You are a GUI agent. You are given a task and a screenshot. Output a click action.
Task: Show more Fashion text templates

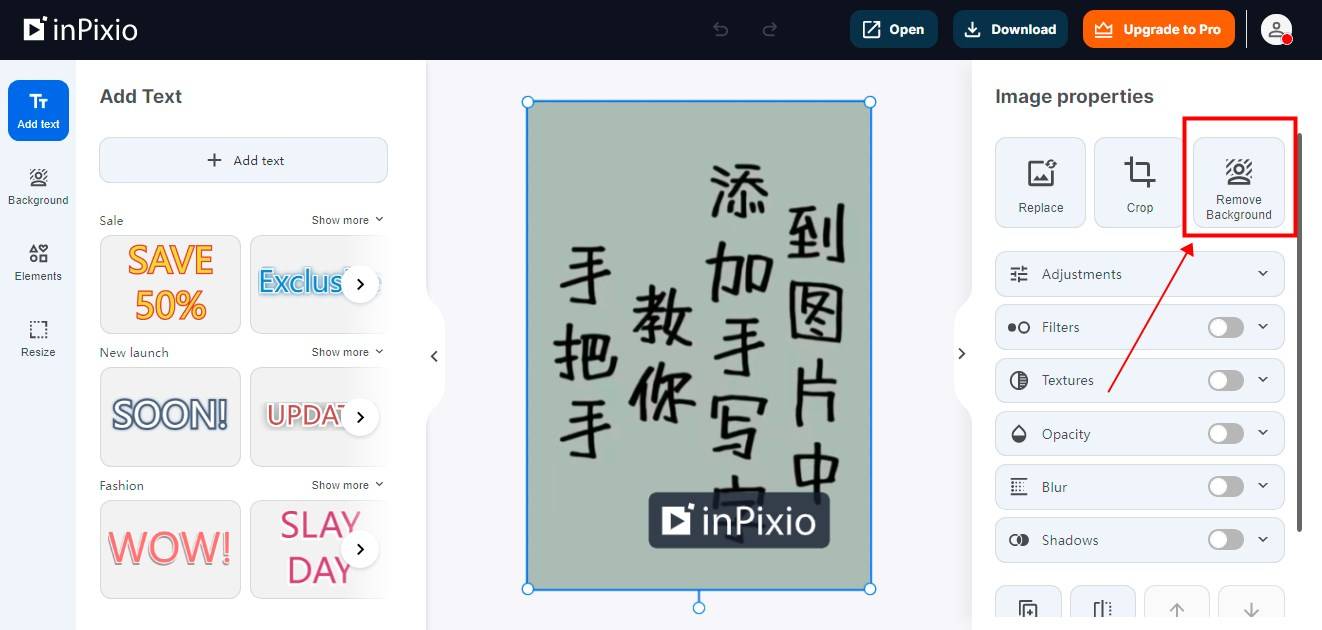coord(347,484)
